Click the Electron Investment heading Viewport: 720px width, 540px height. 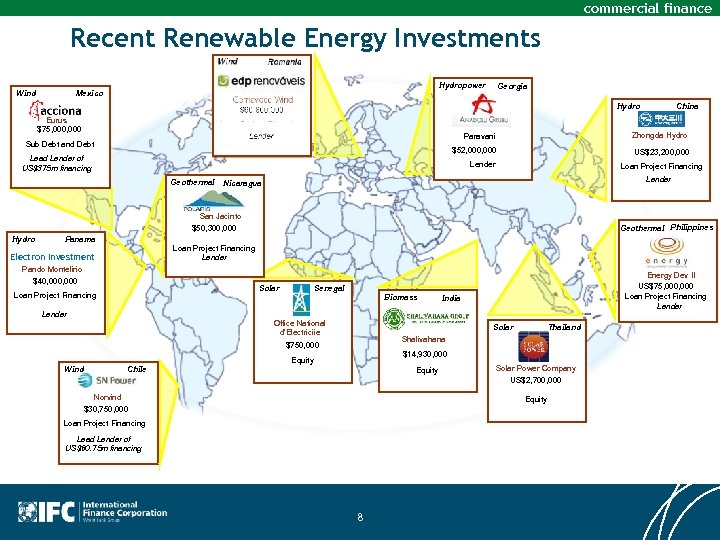pos(52,257)
